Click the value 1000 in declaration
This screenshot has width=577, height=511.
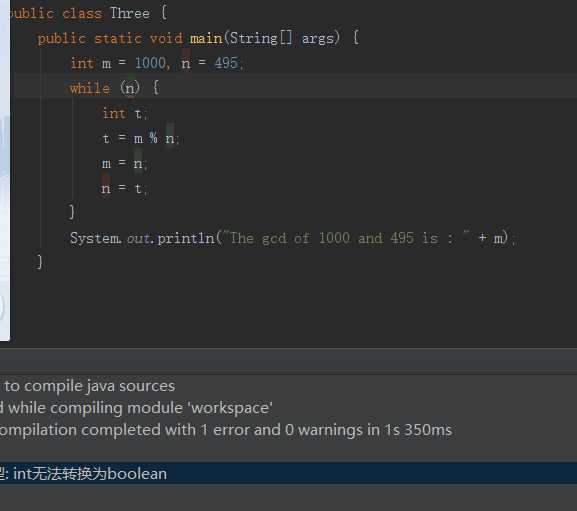150,63
